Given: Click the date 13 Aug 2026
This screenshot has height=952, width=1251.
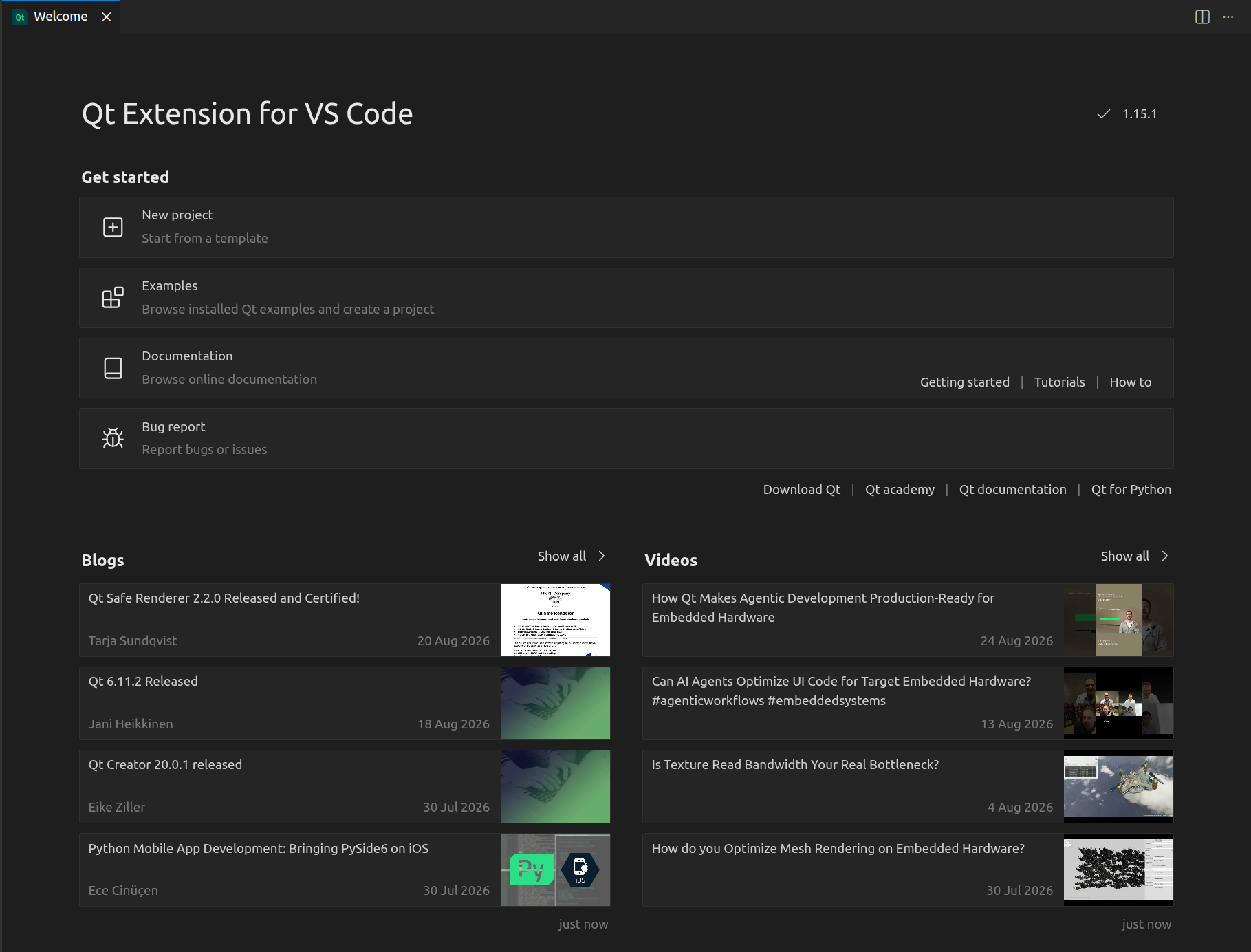Looking at the screenshot, I should [1016, 724].
